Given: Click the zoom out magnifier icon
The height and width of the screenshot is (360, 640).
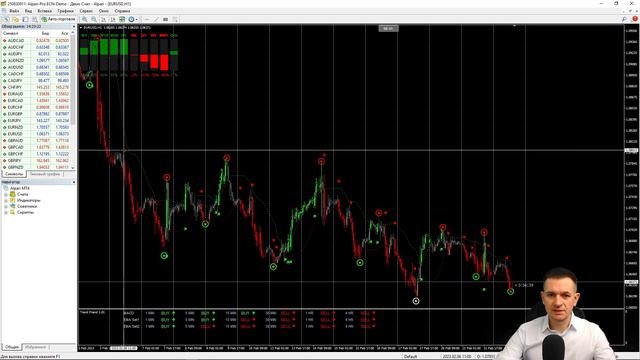Looking at the screenshot, I should (94, 19).
